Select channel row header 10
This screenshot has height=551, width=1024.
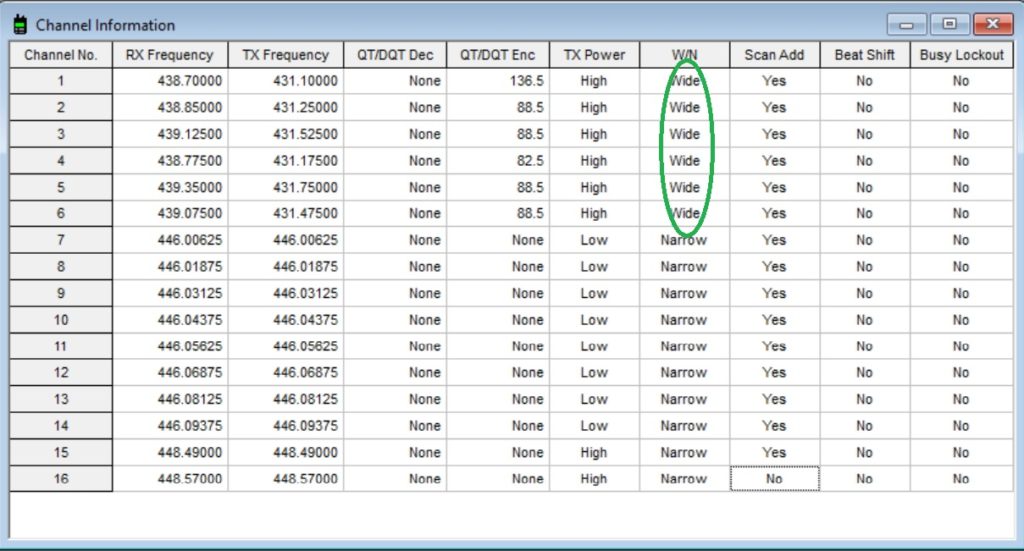[x=61, y=320]
